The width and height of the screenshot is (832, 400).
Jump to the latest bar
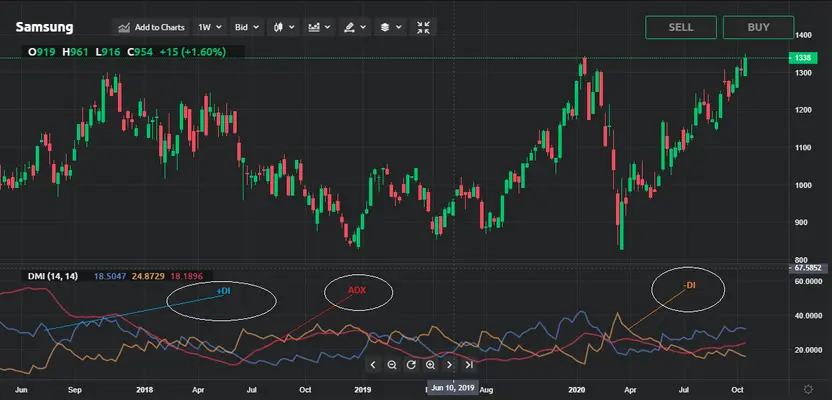pos(469,365)
